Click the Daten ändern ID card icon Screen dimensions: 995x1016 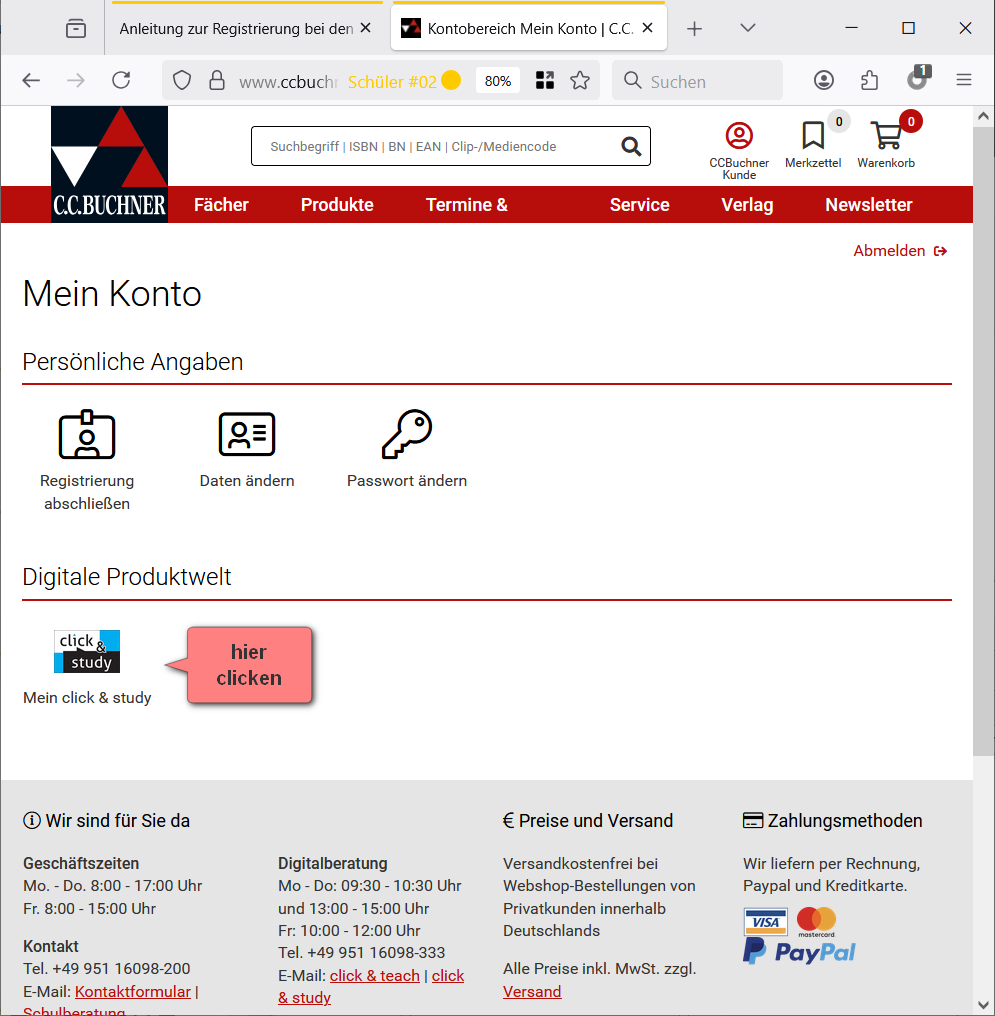247,434
